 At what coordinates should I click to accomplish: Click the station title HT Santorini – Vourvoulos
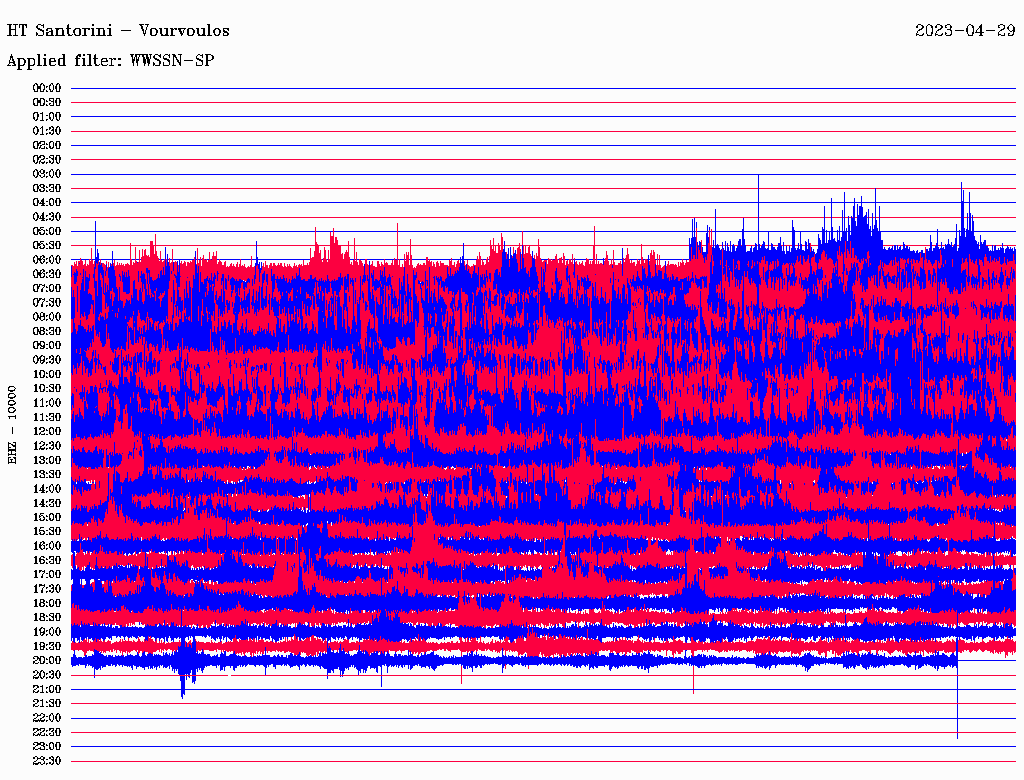[118, 30]
